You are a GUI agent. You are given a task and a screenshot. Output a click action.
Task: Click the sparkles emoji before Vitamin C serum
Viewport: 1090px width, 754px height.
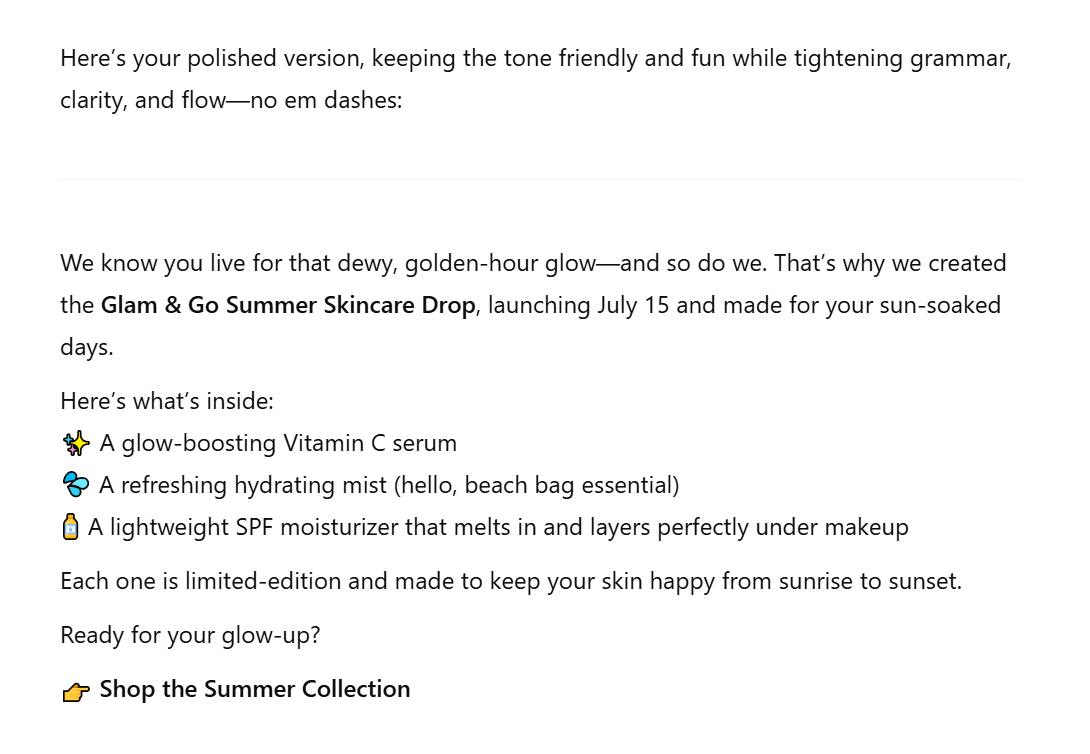click(76, 443)
